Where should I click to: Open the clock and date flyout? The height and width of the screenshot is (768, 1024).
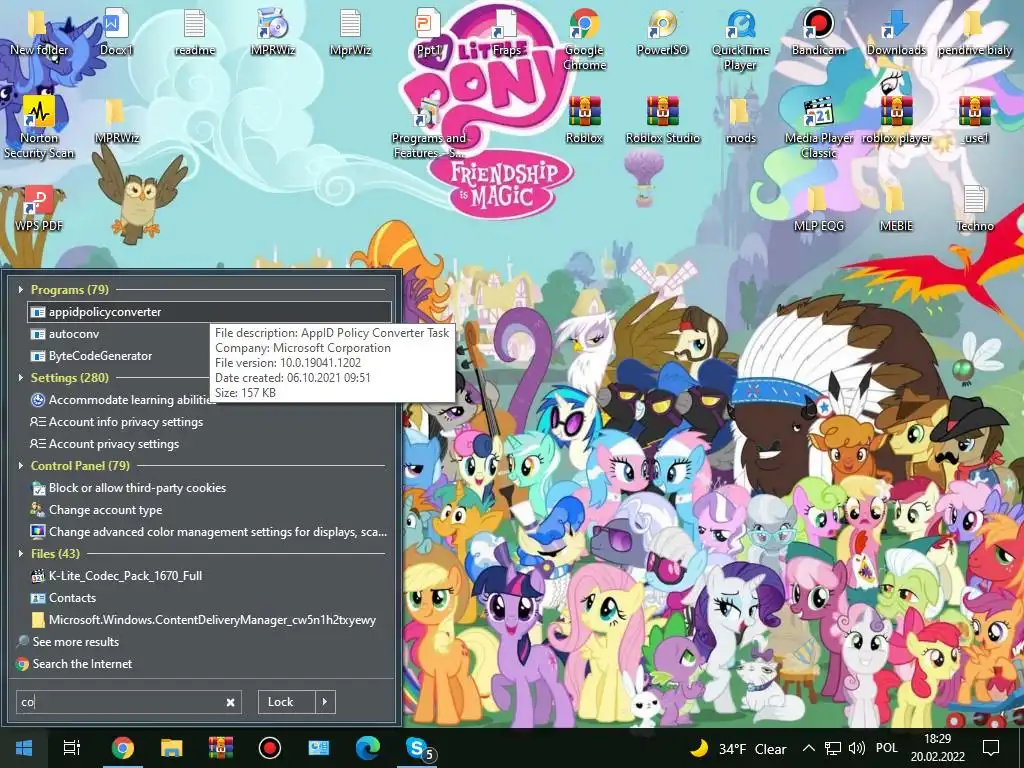pos(938,748)
